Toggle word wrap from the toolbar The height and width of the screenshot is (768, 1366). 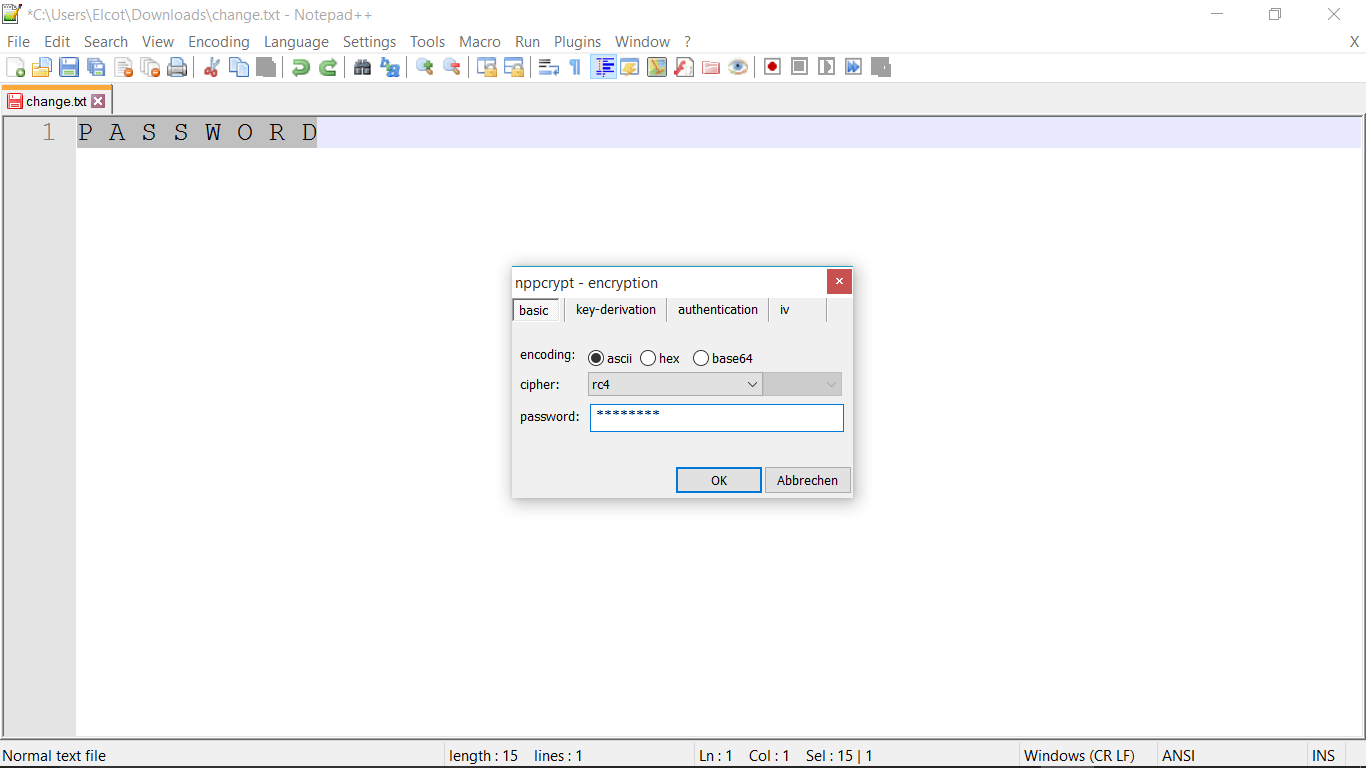click(x=547, y=66)
